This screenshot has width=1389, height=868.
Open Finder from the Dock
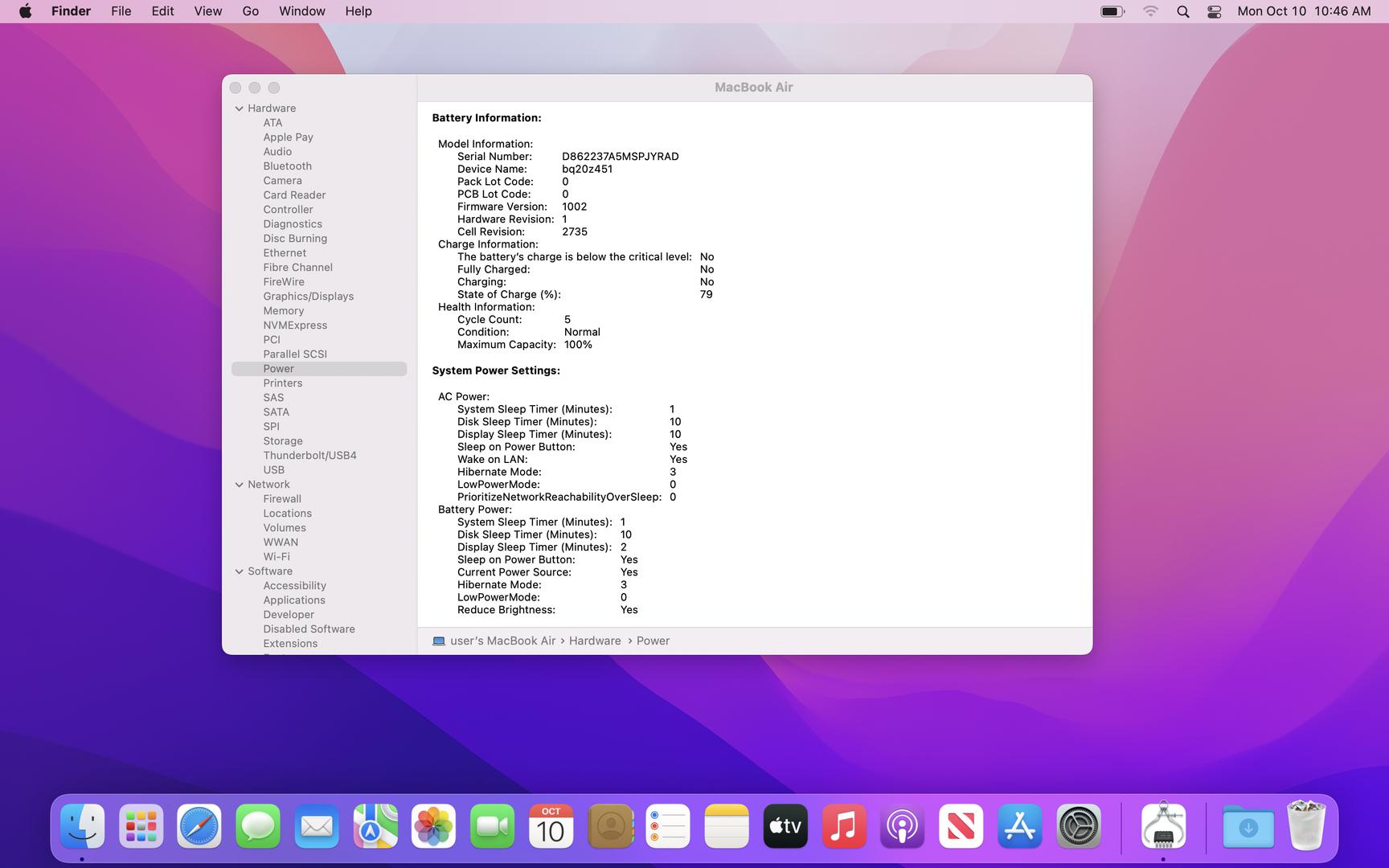point(82,825)
